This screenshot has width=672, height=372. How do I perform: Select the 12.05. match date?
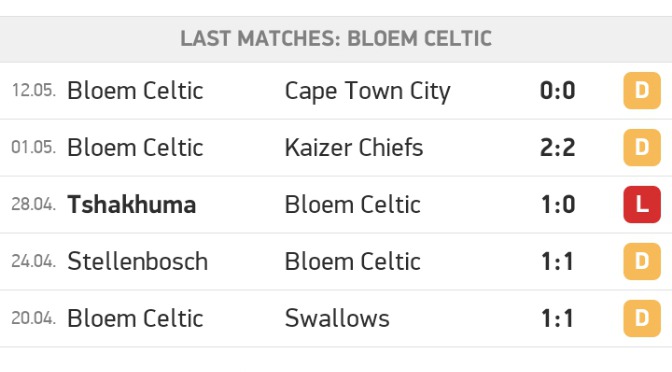(x=33, y=90)
